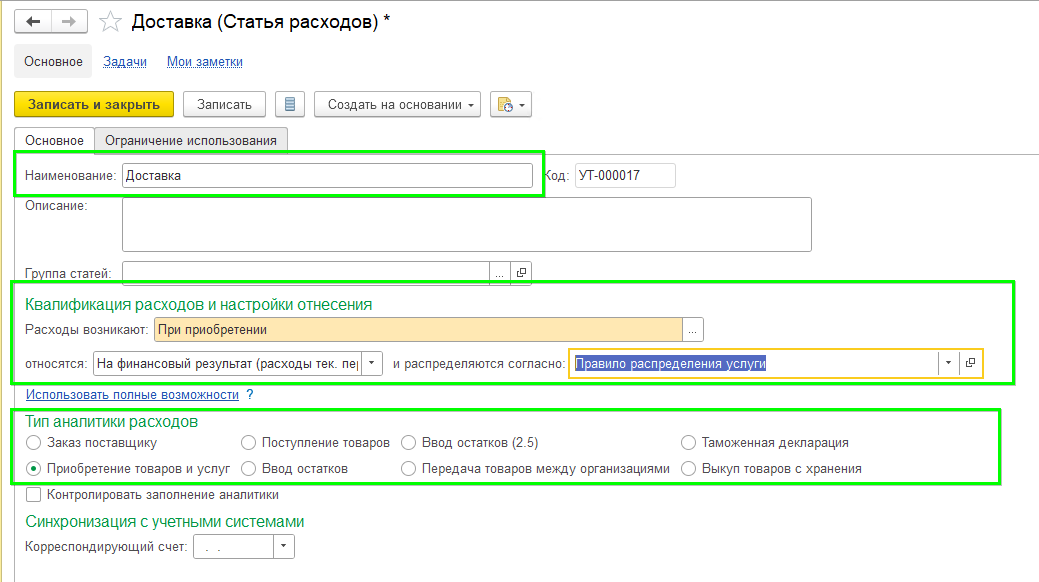1039x582 pixels.
Task: Select the Таможенная декларация radio button
Action: 688,442
